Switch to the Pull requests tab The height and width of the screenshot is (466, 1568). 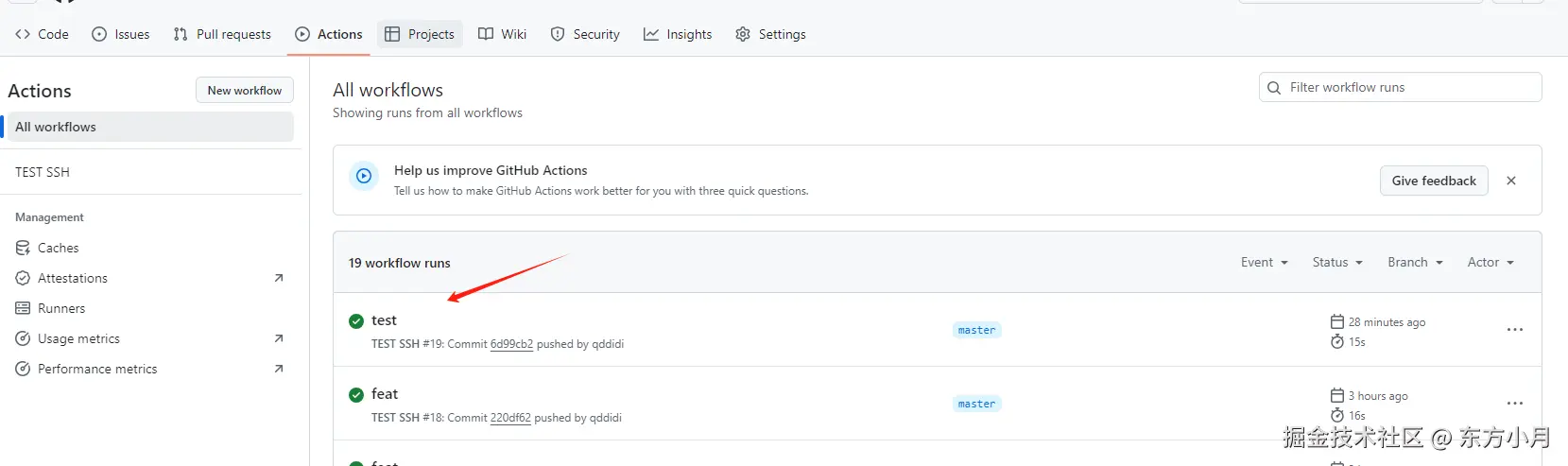222,34
